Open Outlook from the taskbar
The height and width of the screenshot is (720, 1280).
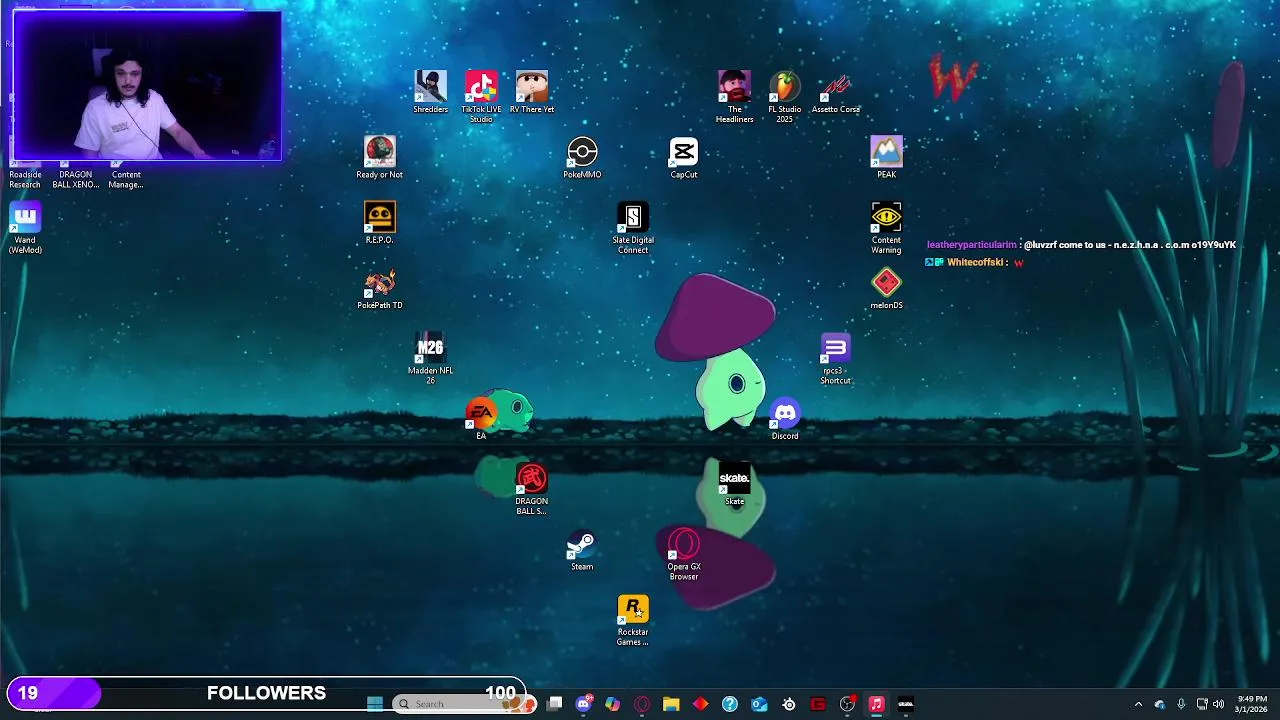coord(759,704)
